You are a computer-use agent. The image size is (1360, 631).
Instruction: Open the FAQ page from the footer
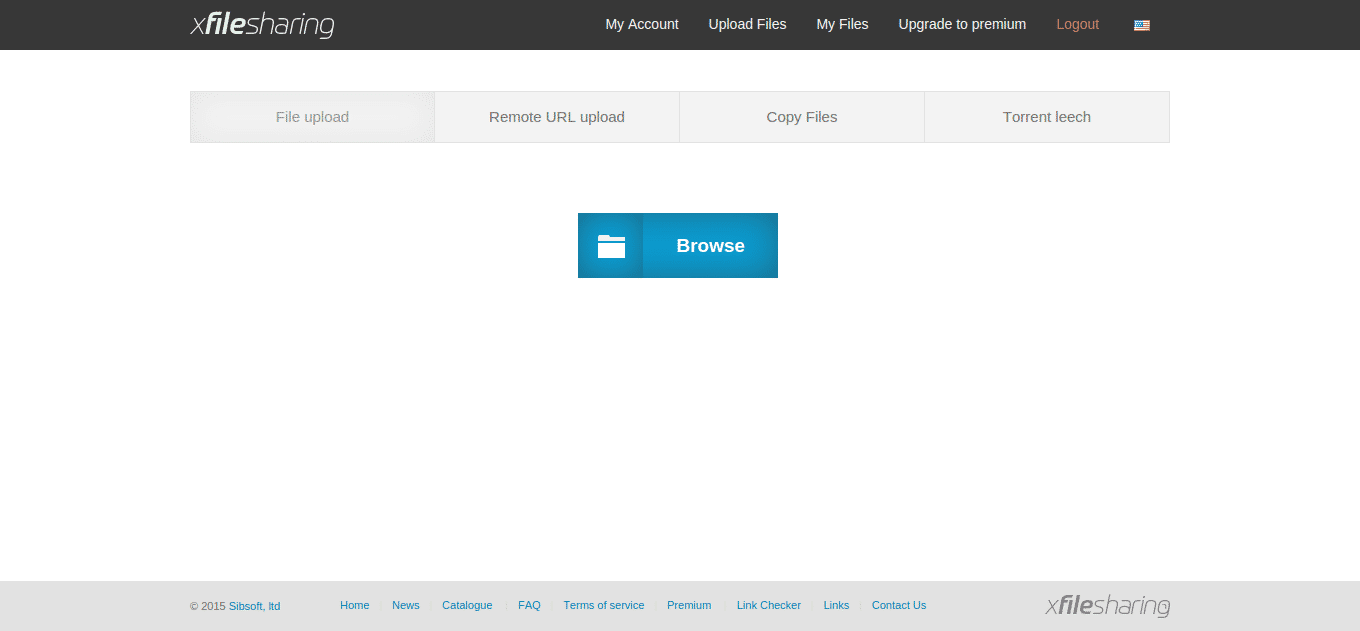[x=529, y=605]
